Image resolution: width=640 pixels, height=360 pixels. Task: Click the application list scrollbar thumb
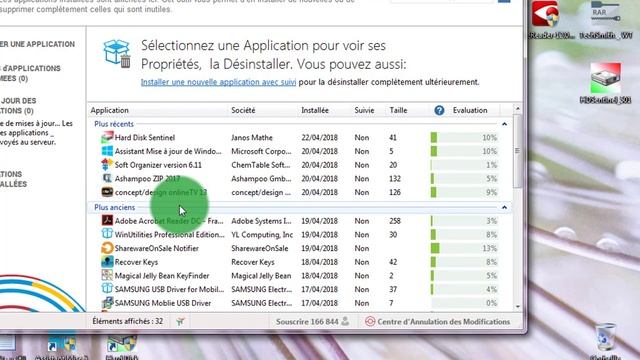[x=517, y=151]
